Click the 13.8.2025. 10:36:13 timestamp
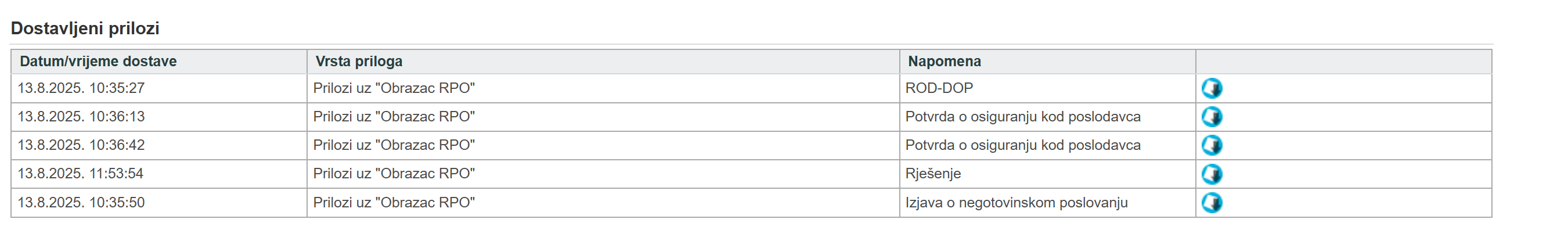This screenshot has height=237, width=1568. (81, 117)
